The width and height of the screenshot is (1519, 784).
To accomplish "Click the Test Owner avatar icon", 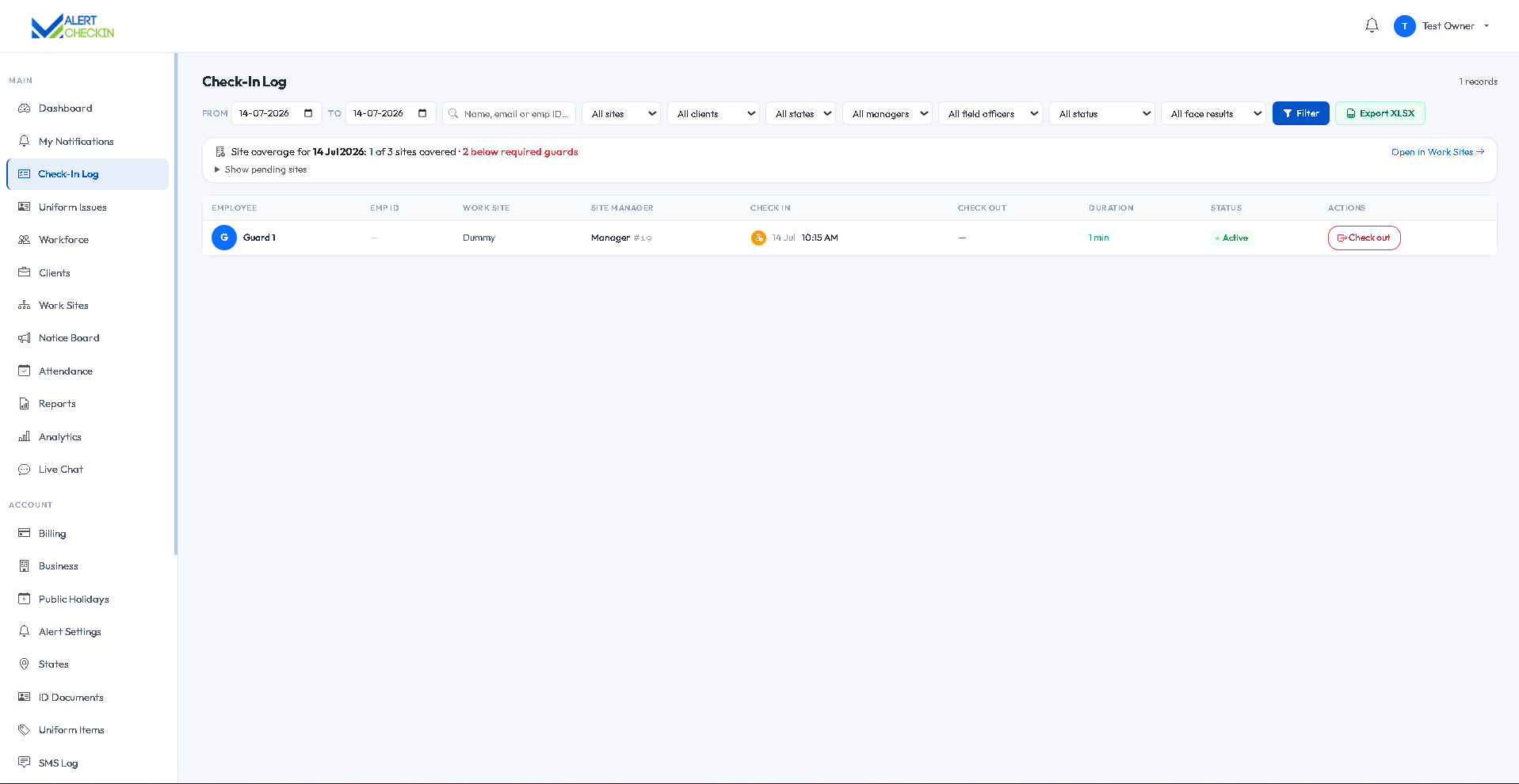I will click(x=1404, y=26).
